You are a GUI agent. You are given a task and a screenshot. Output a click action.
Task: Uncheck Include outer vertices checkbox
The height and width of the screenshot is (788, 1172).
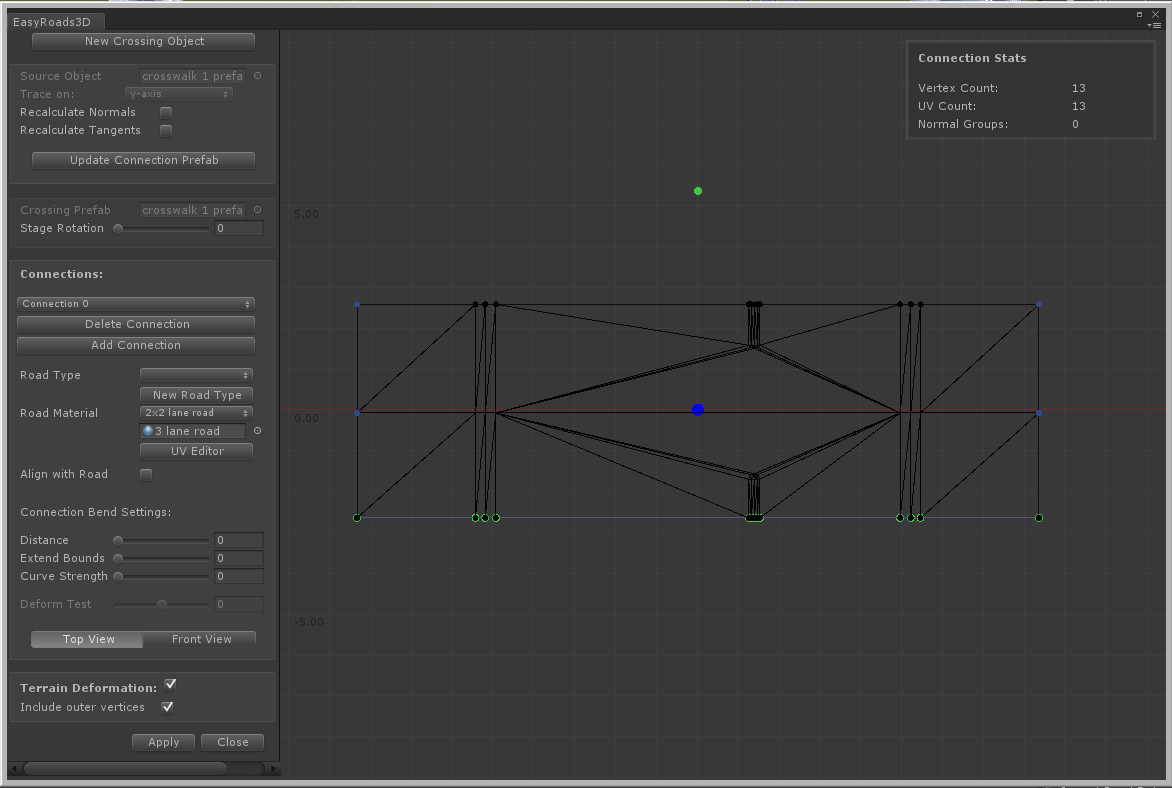(x=167, y=707)
